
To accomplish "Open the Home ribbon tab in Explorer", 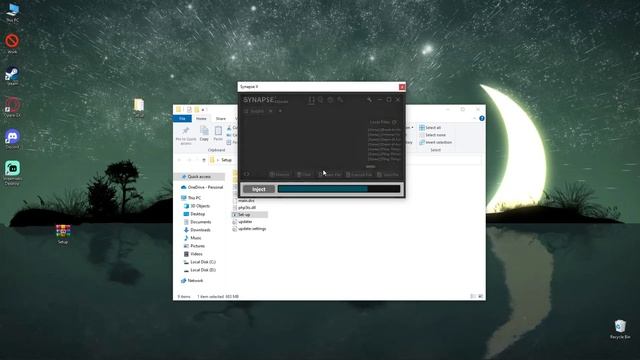I will [201, 118].
